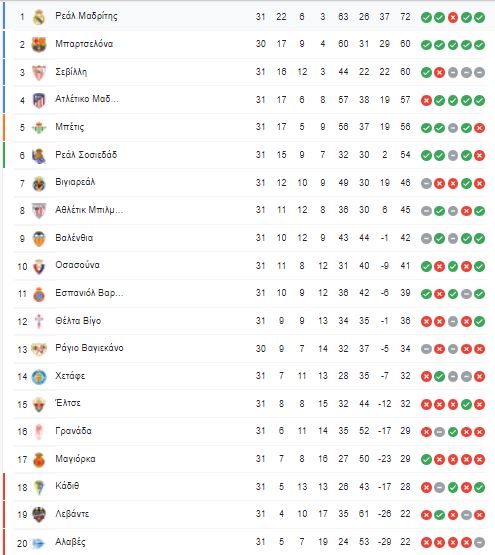Image resolution: width=495 pixels, height=555 pixels.
Task: Select the Ράγιο Βαγιεκάνο team row
Action: coord(249,349)
